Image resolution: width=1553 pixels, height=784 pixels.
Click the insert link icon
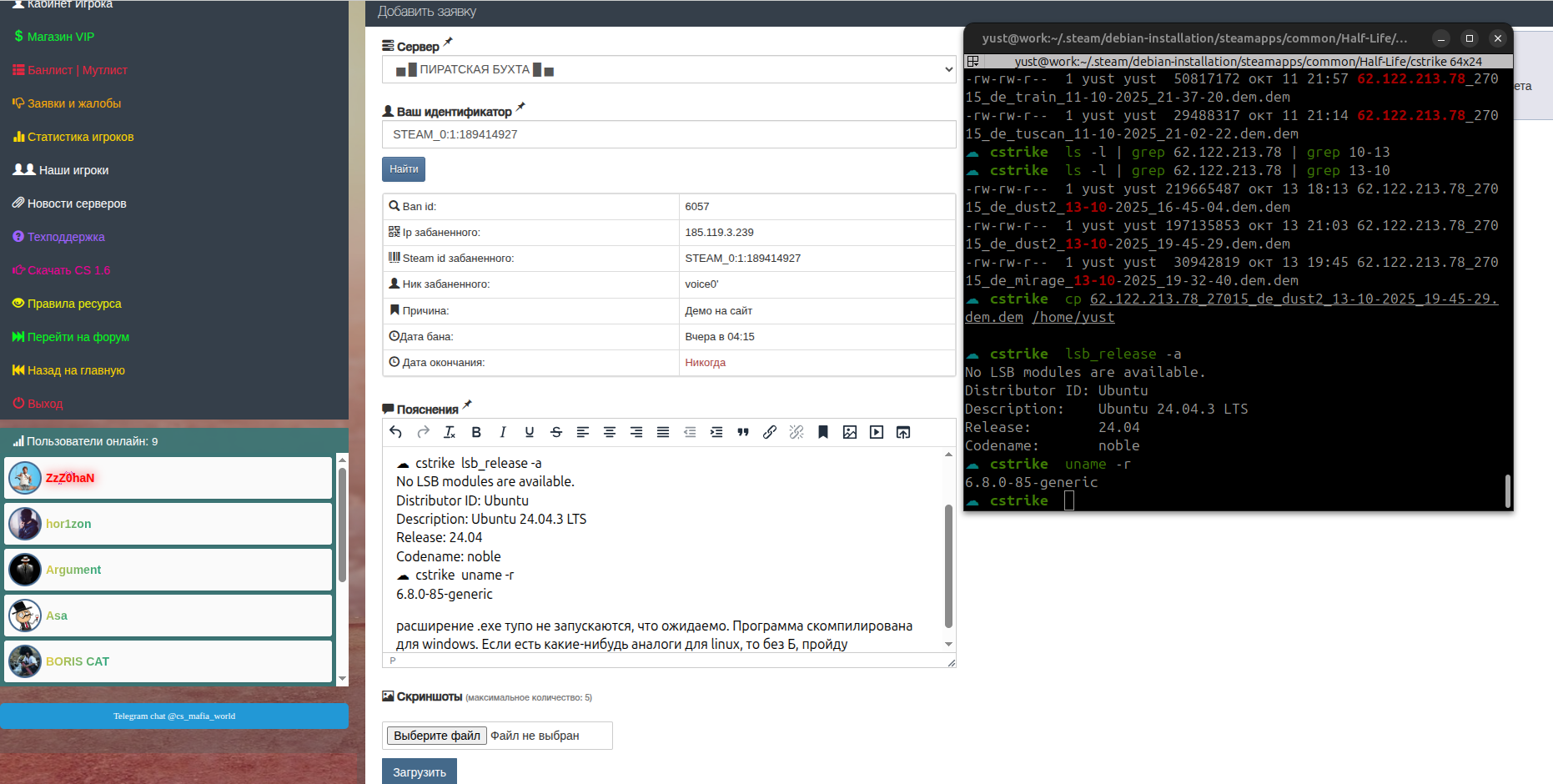770,432
